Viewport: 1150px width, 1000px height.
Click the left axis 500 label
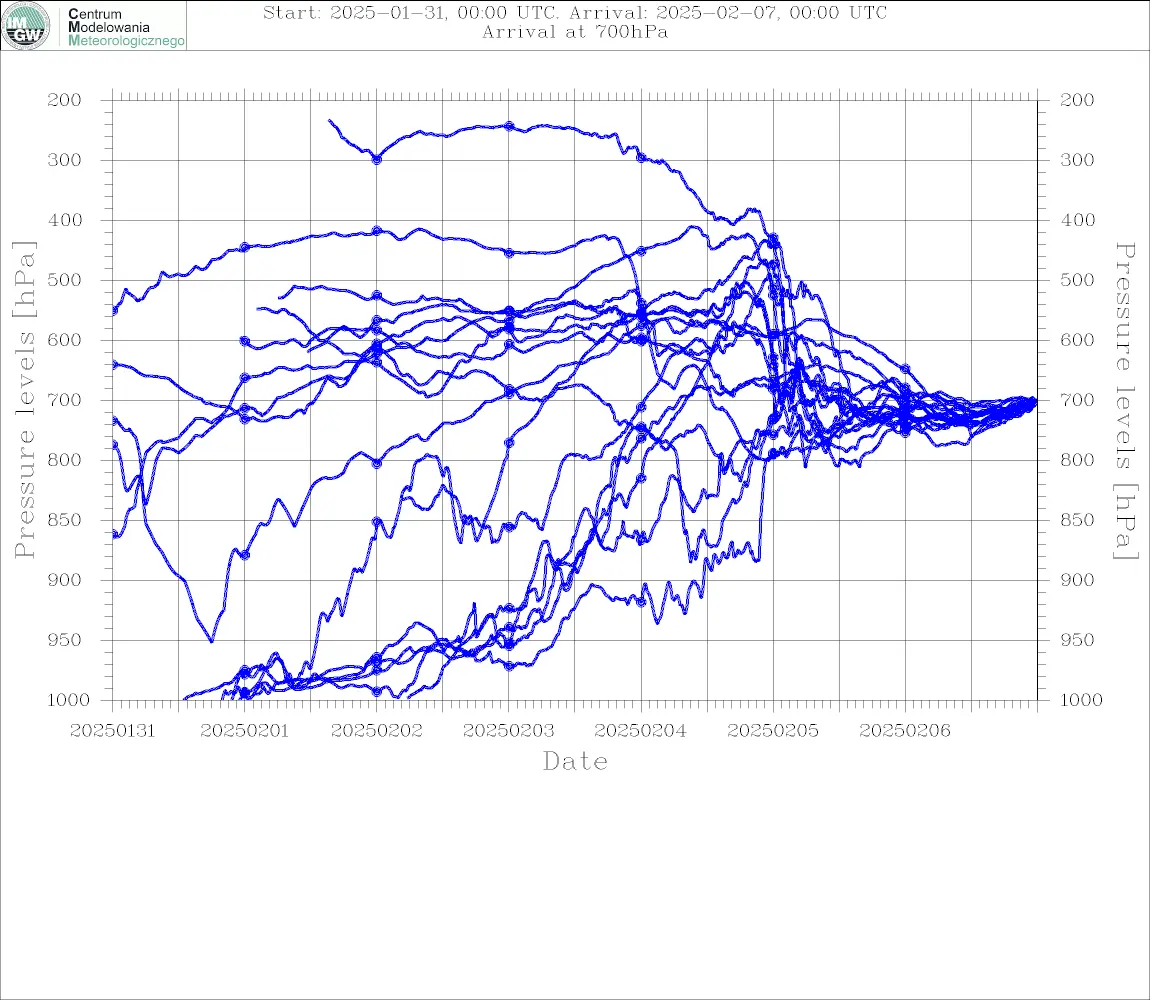(x=65, y=280)
